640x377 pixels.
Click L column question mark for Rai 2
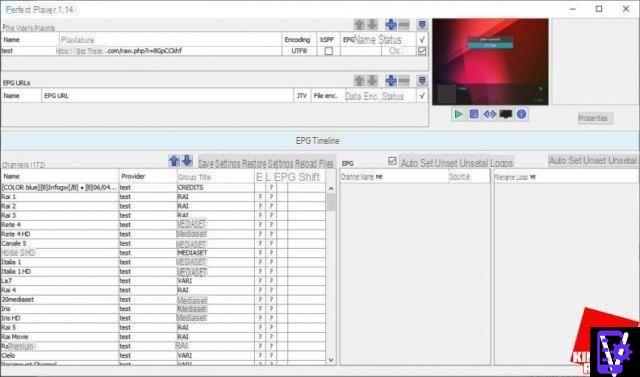tap(271, 206)
